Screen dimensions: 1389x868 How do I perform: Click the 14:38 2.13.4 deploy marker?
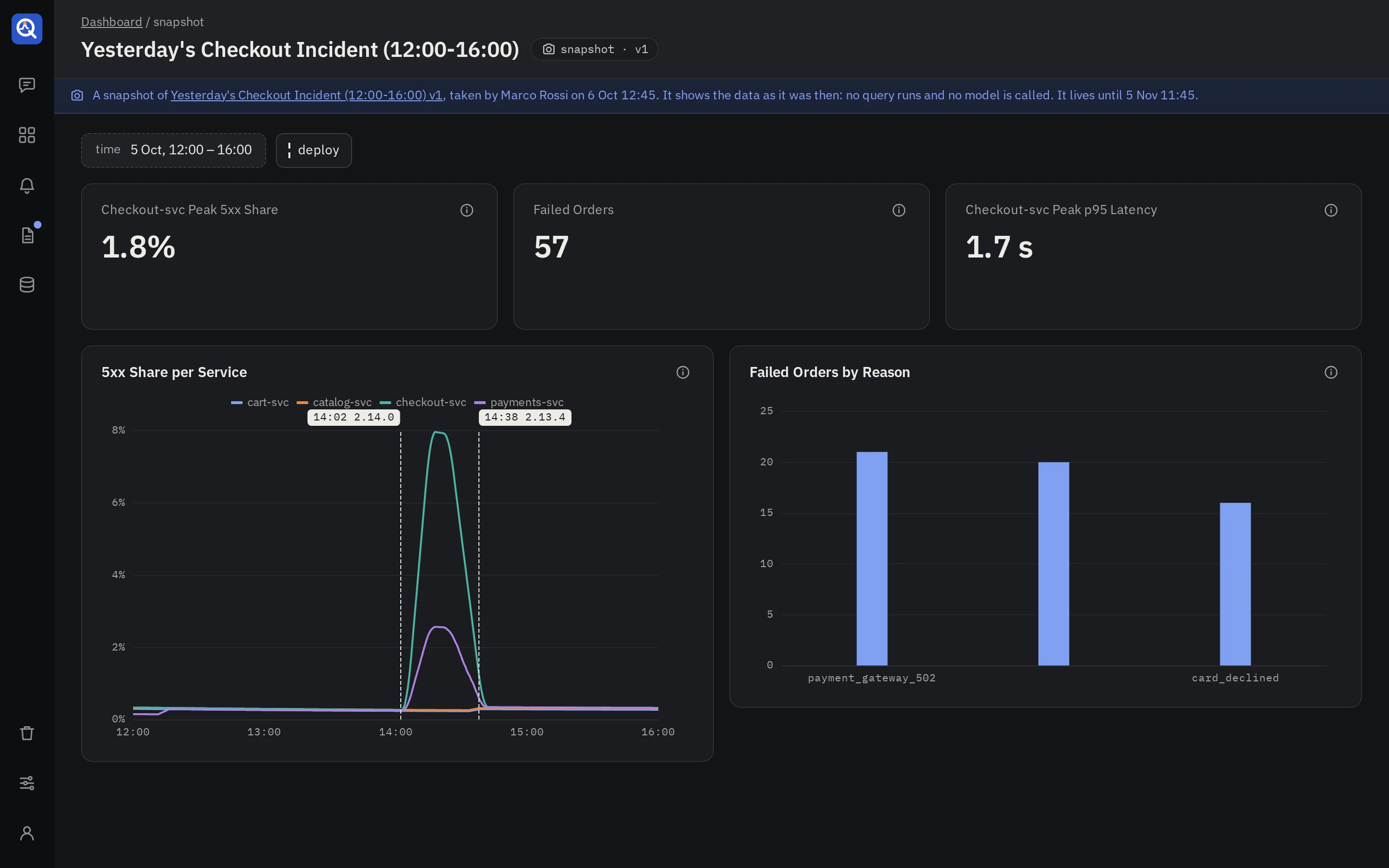tap(525, 417)
